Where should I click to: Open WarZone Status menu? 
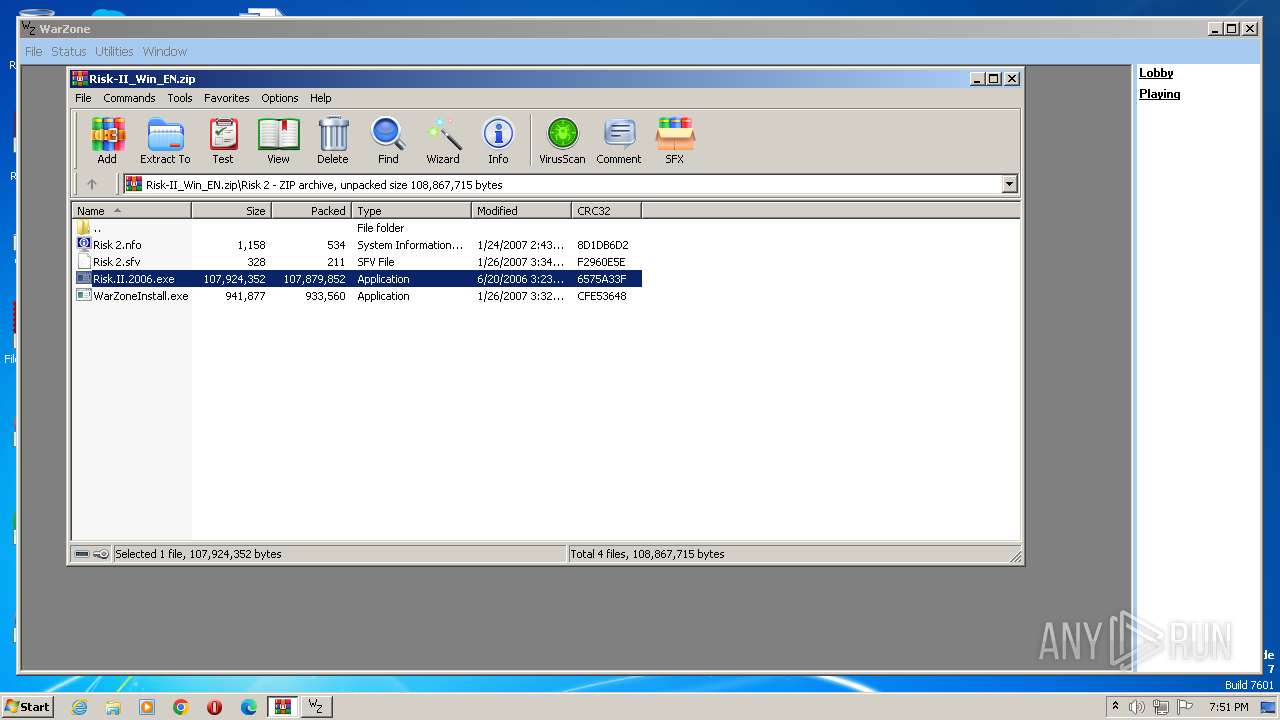(69, 51)
